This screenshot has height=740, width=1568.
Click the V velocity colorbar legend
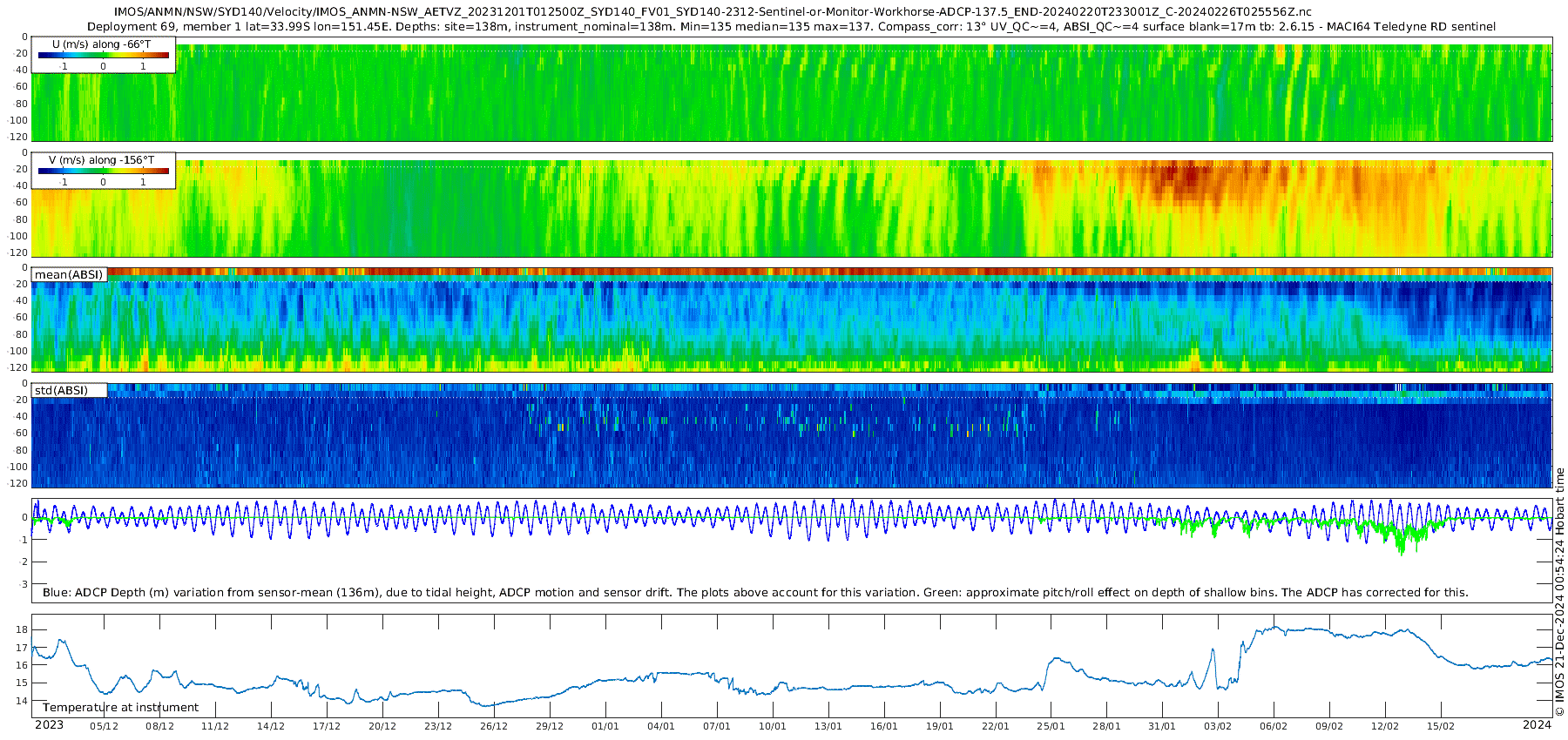click(x=103, y=170)
